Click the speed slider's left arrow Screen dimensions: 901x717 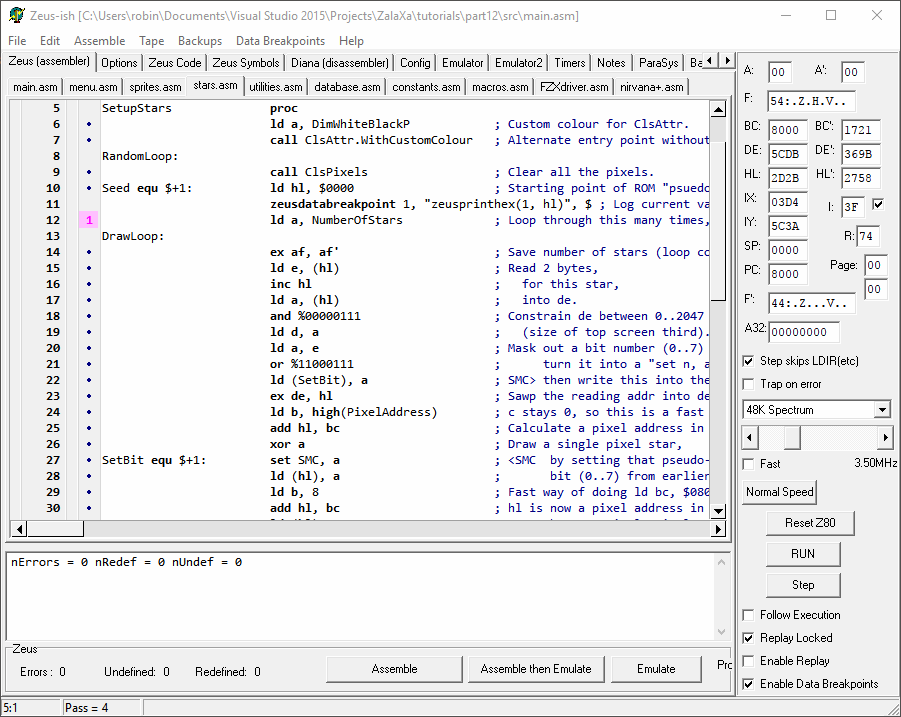tap(750, 438)
